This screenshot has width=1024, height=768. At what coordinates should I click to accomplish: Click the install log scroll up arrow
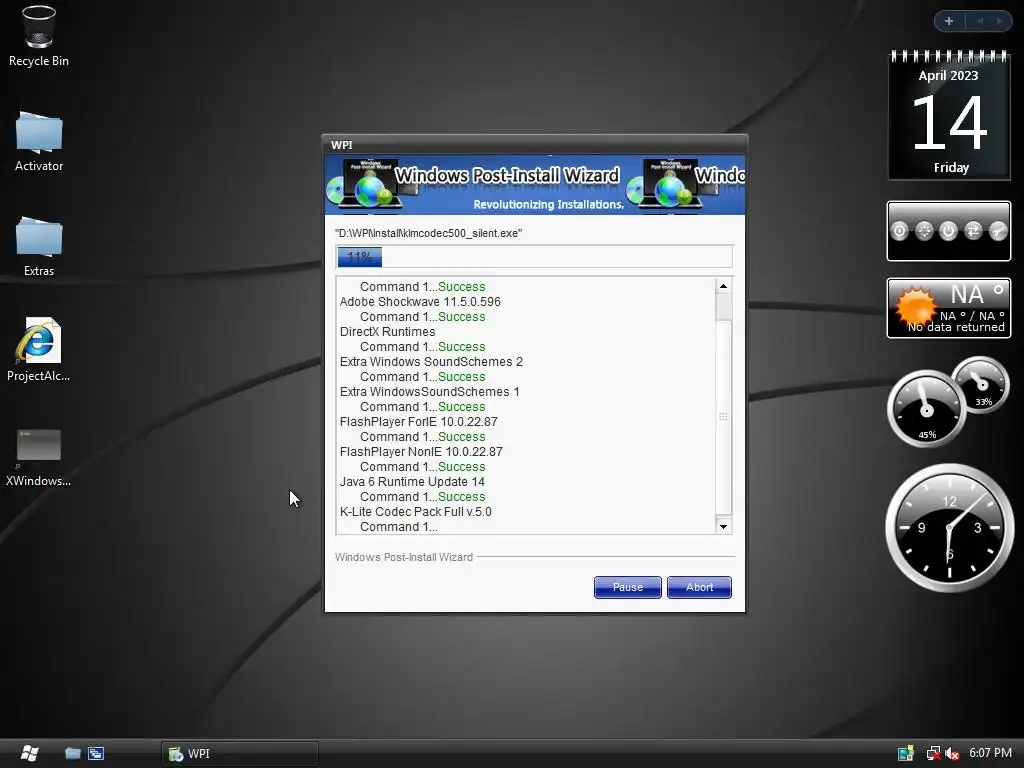pyautogui.click(x=723, y=286)
